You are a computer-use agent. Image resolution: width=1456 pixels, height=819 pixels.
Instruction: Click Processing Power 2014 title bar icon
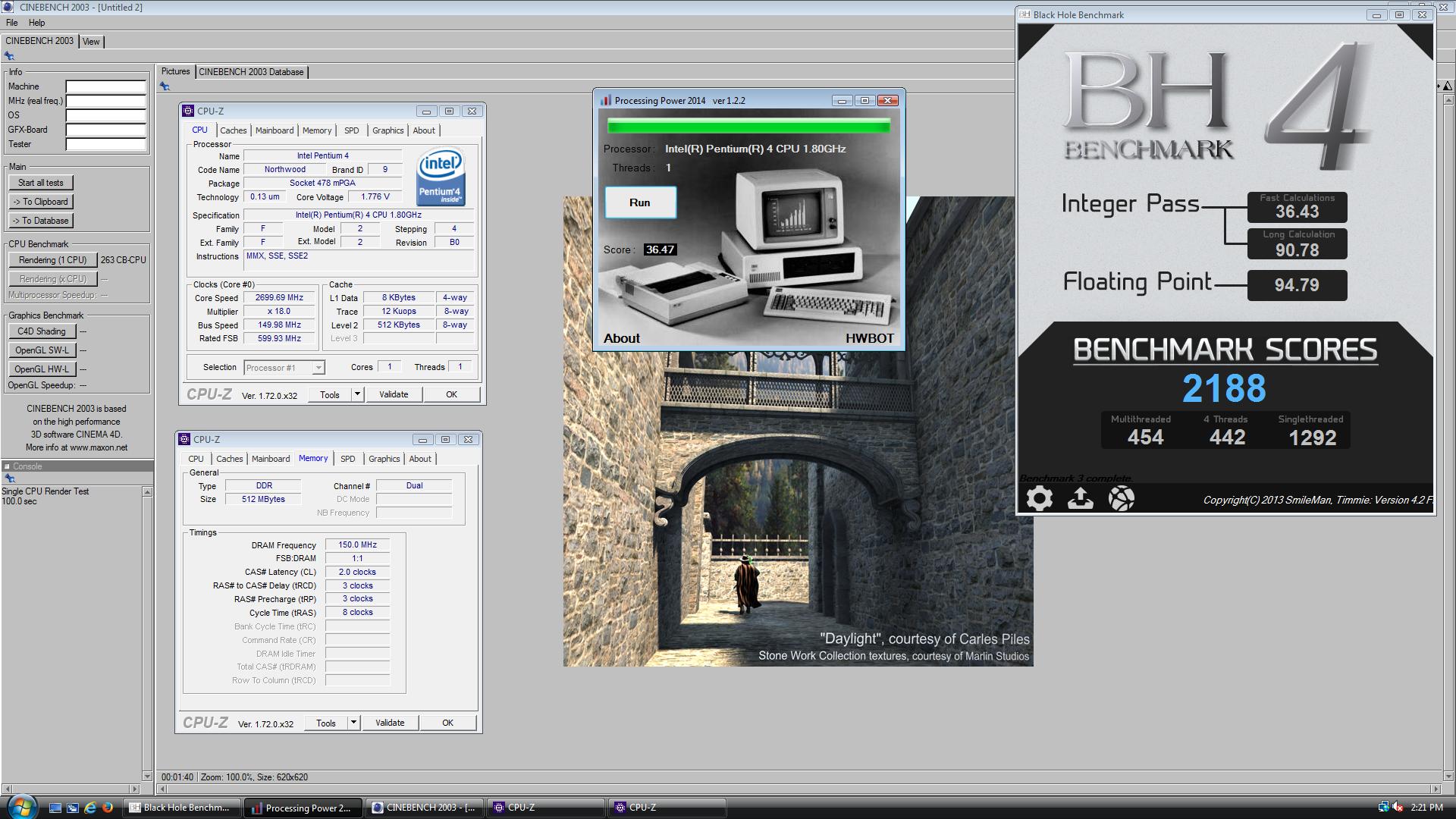tap(605, 100)
